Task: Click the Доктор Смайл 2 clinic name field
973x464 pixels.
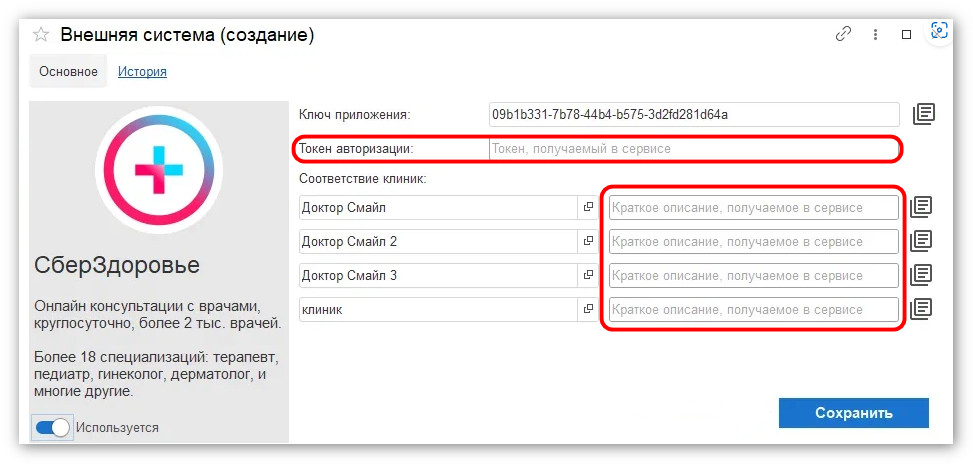Action: (x=438, y=241)
